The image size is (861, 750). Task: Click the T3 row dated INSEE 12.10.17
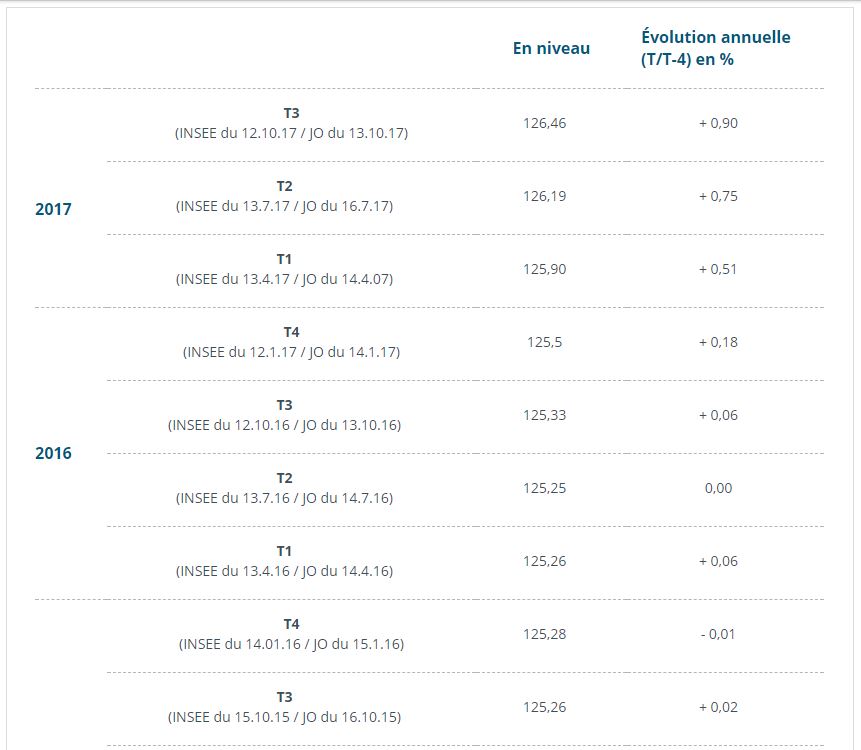pos(291,123)
